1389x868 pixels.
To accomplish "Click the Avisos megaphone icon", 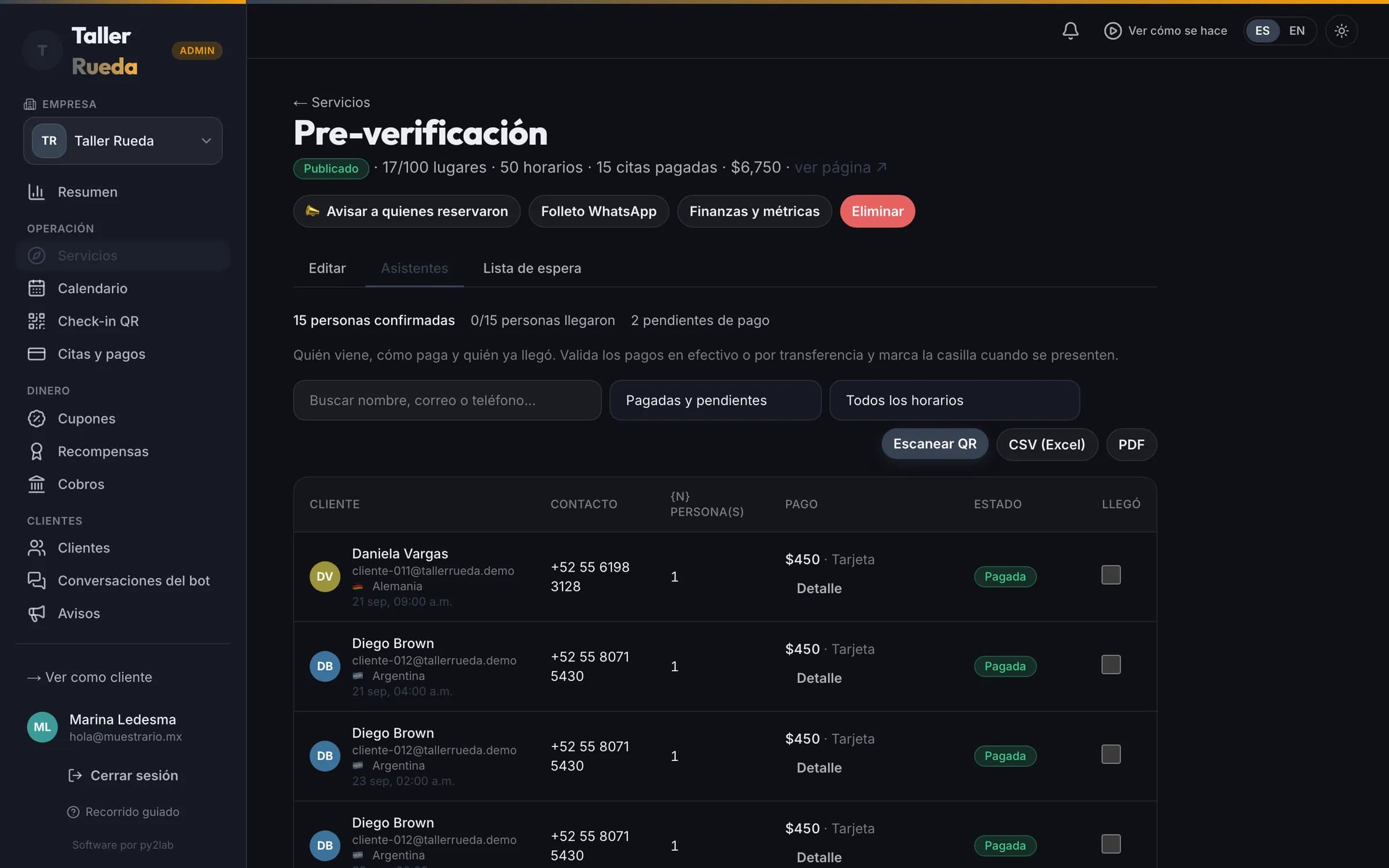I will (x=36, y=613).
